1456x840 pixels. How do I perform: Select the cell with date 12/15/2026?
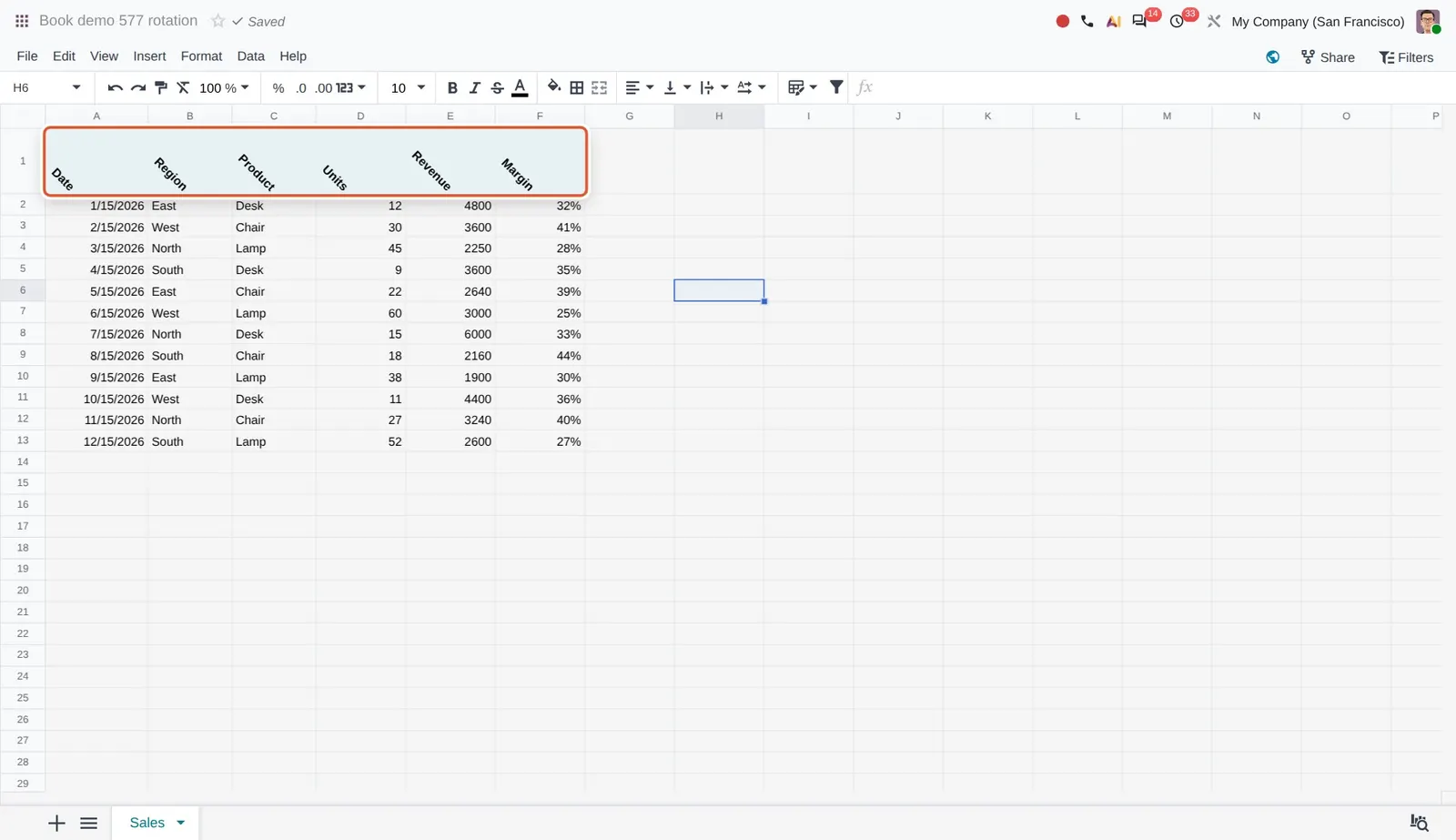pos(96,441)
